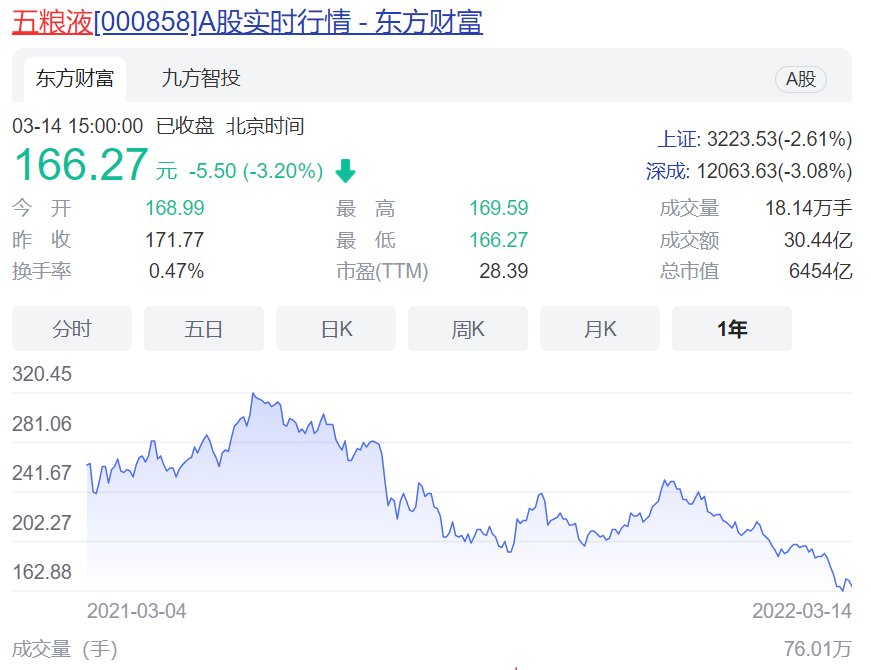
Task: Click the 已收盘 status text
Action: click(x=186, y=126)
